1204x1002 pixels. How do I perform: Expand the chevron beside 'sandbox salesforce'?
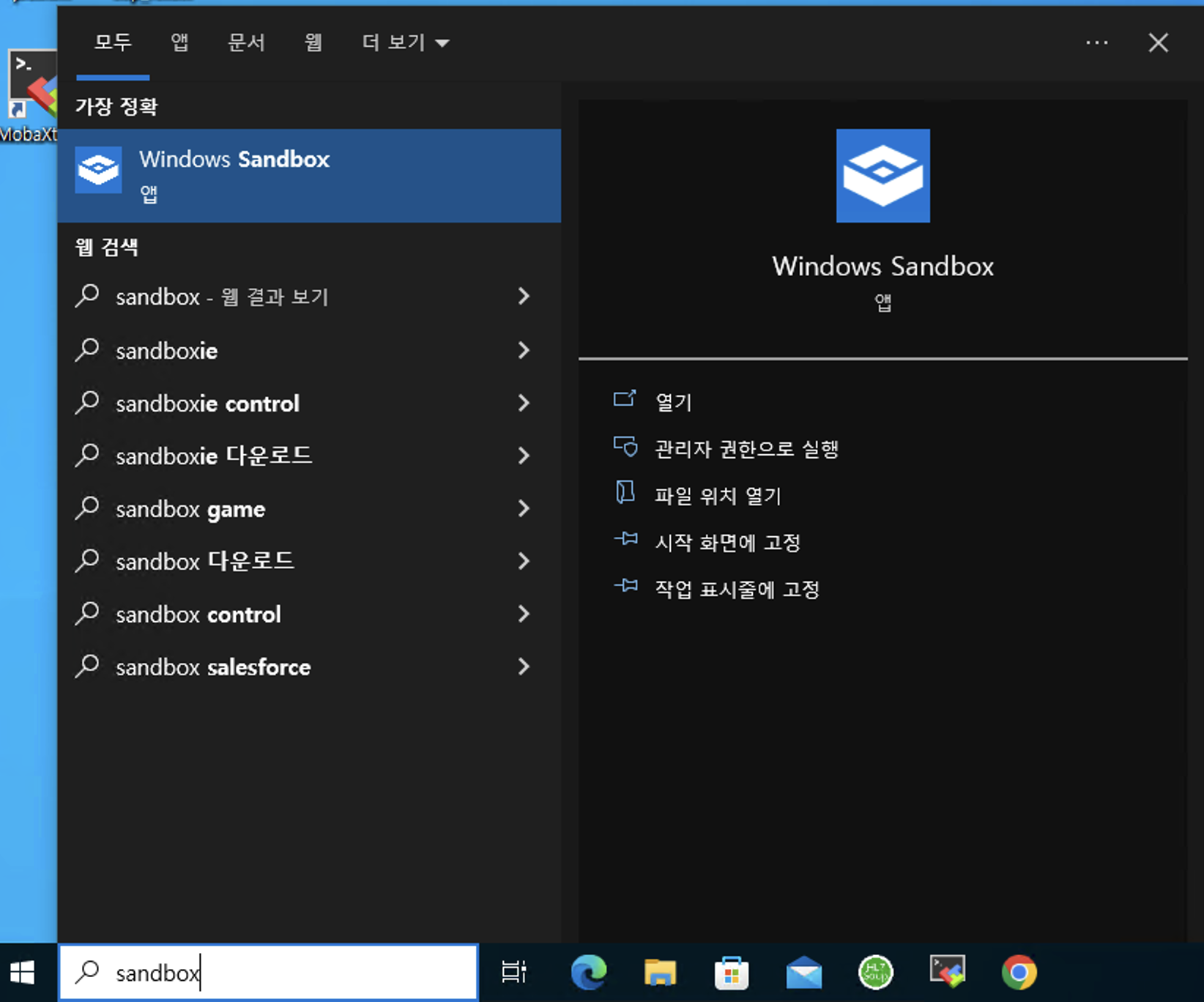pos(523,667)
